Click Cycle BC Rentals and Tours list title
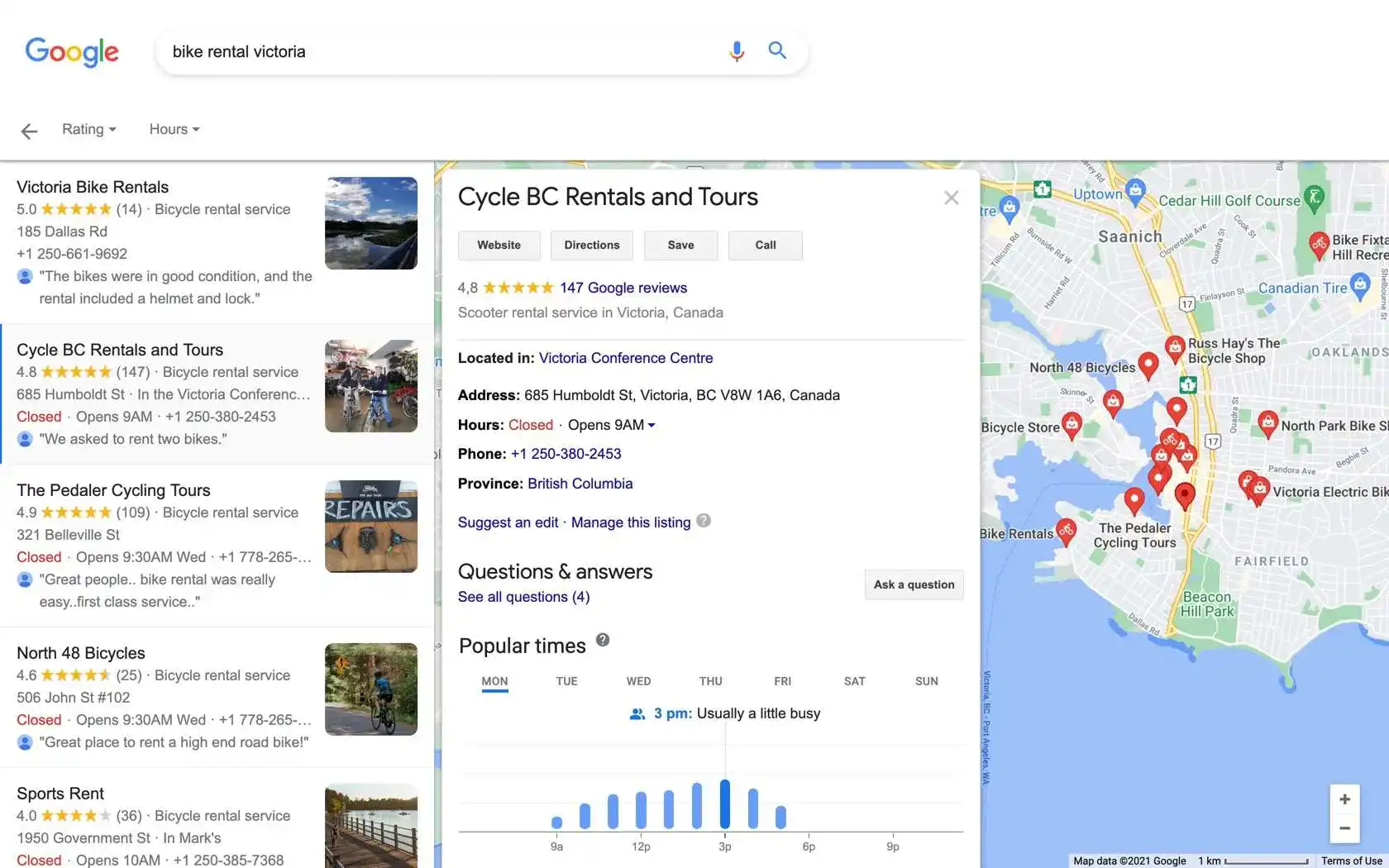 coord(120,350)
